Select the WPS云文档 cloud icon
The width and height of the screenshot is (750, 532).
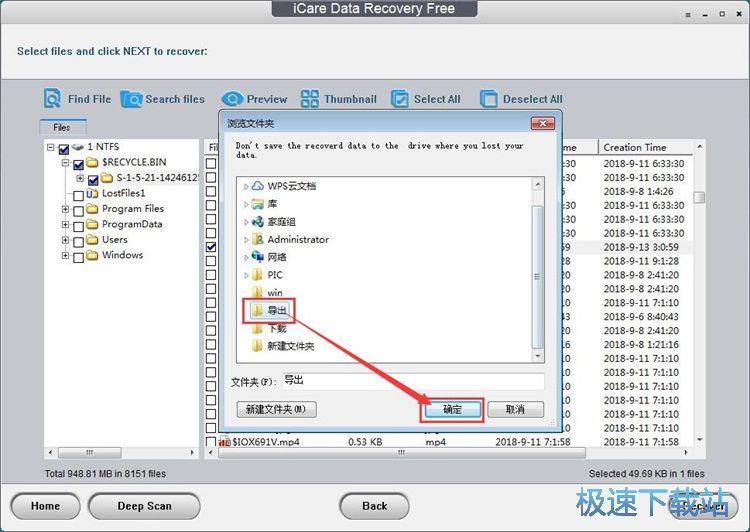tap(257, 186)
